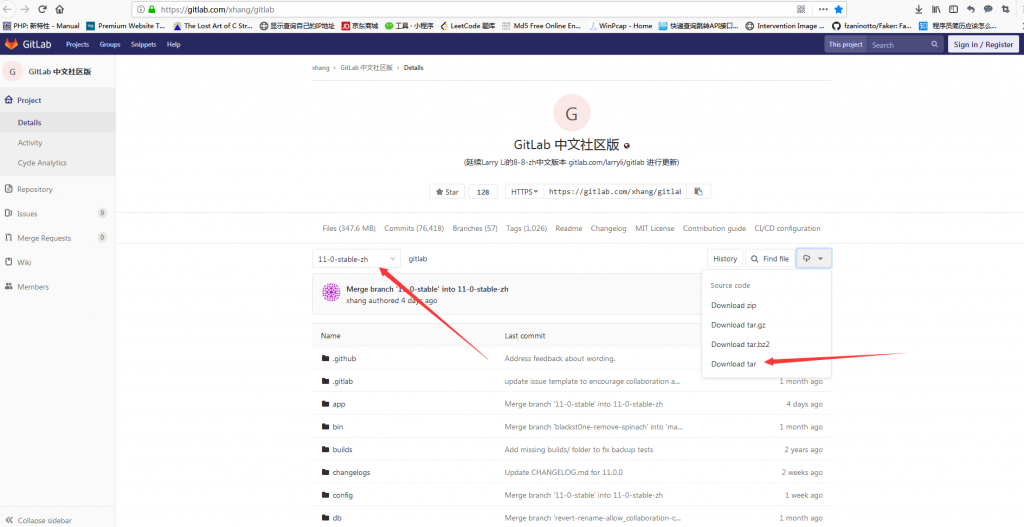
Task: Open the .gitlab folder
Action: click(342, 381)
